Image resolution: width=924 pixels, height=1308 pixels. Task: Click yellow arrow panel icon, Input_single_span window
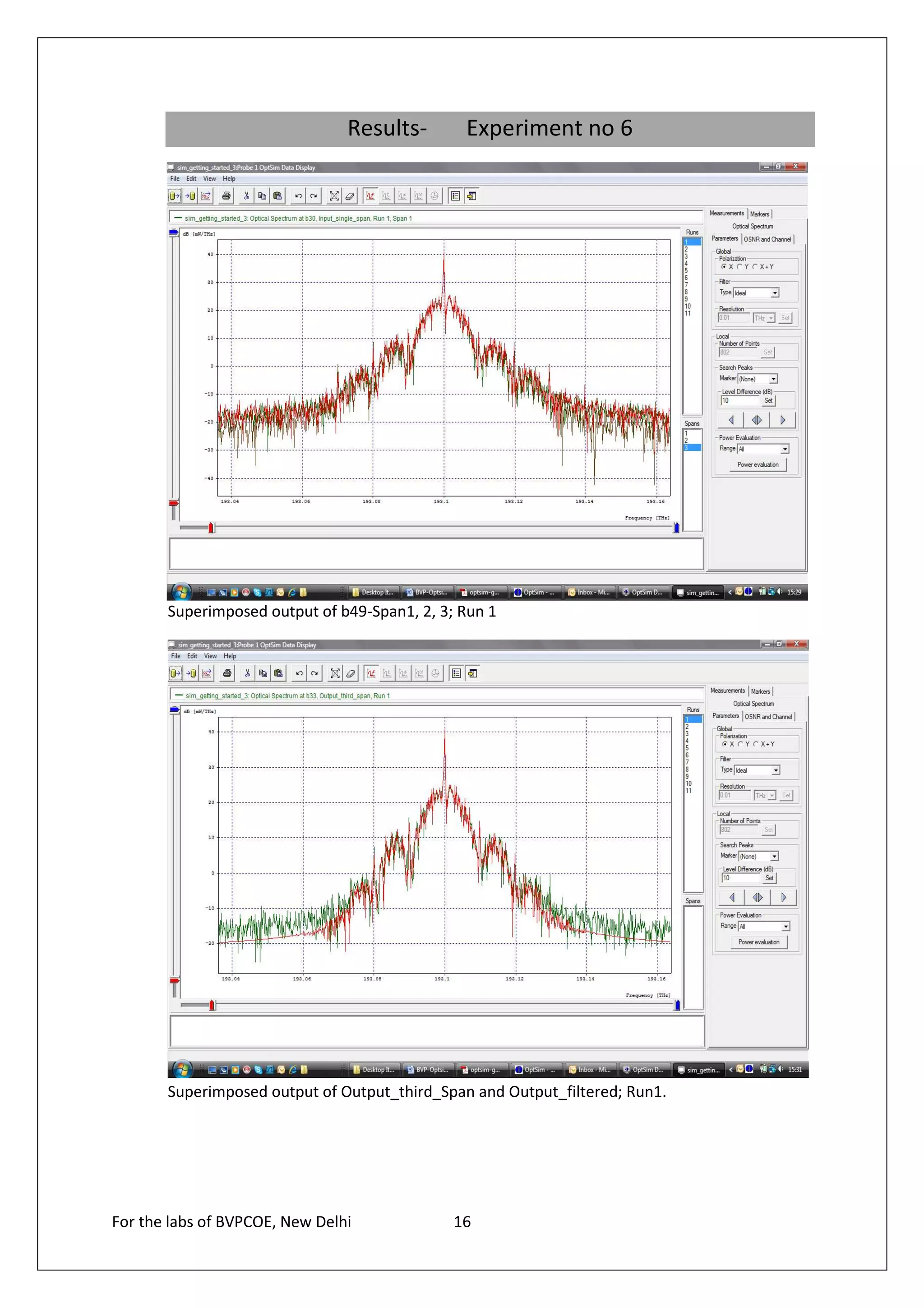pyautogui.click(x=471, y=196)
